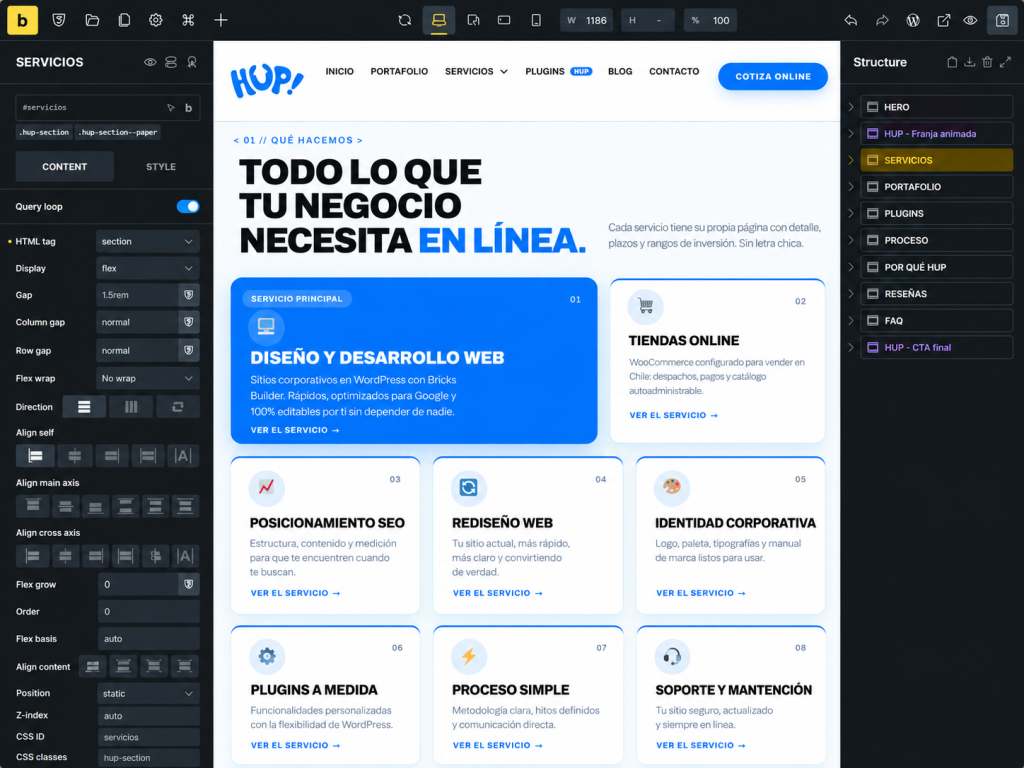Image resolution: width=1024 pixels, height=768 pixels.
Task: Open the settings gear in top toolbar
Action: point(155,20)
